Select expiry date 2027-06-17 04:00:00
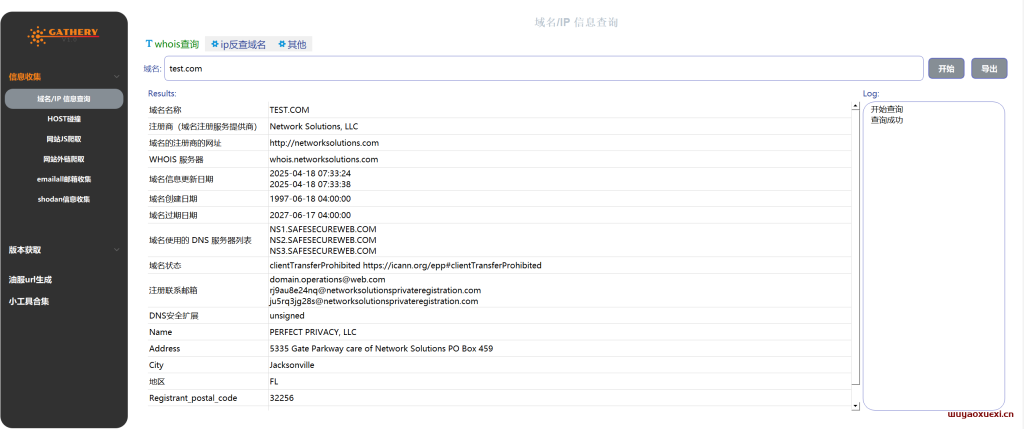Screen dimensions: 1024x429 [x=310, y=215]
